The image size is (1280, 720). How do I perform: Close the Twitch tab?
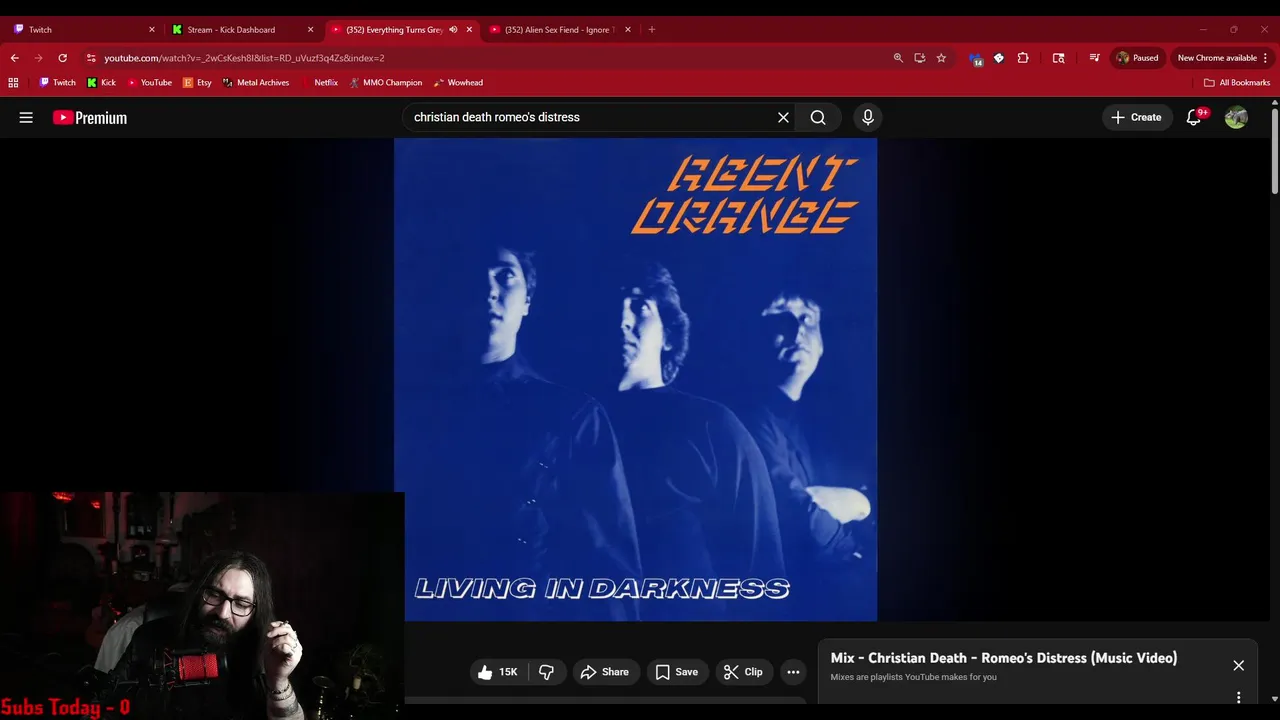[152, 30]
